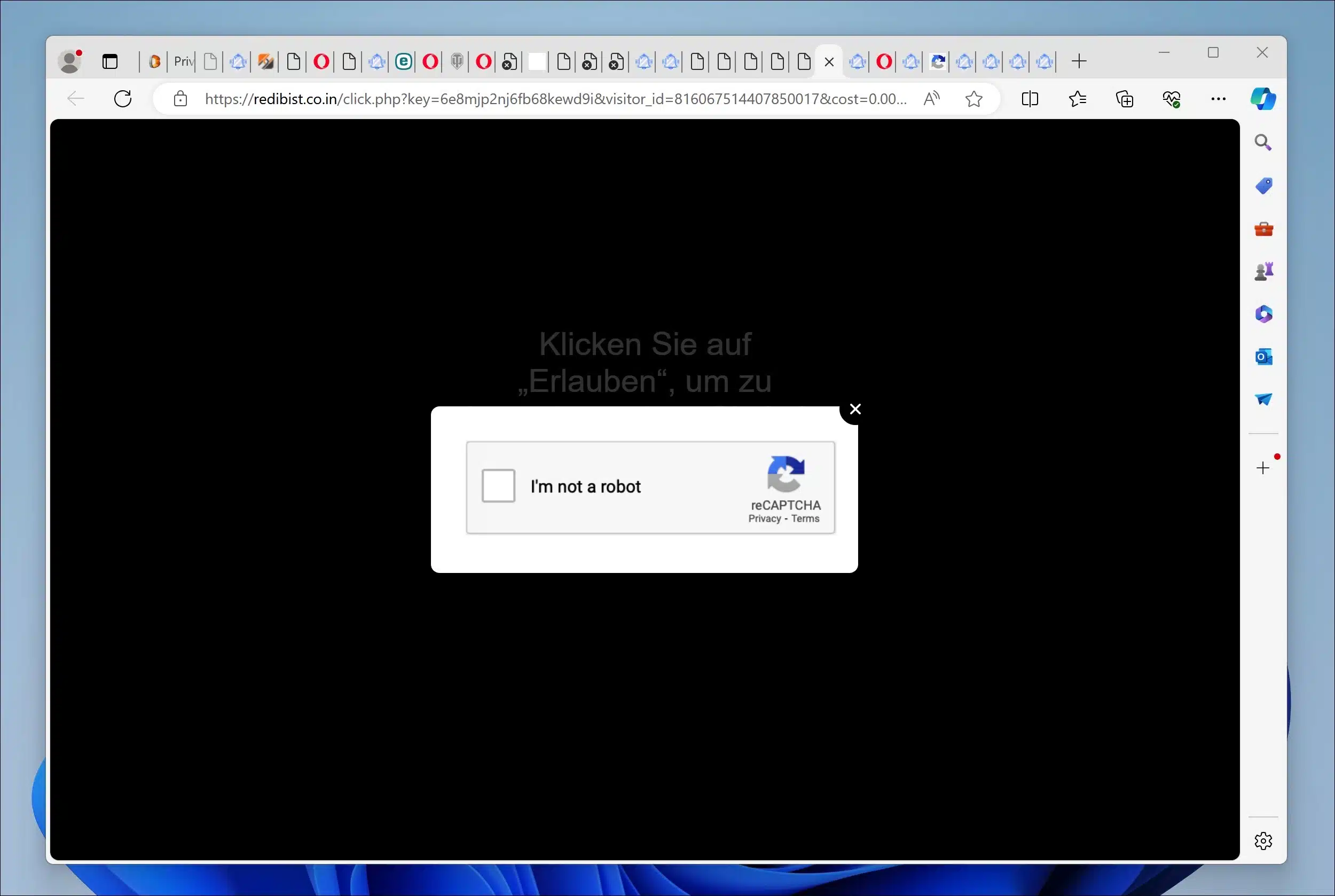Screen dimensions: 1335x896
Task: Start Read aloud from the address bar
Action: [x=931, y=99]
